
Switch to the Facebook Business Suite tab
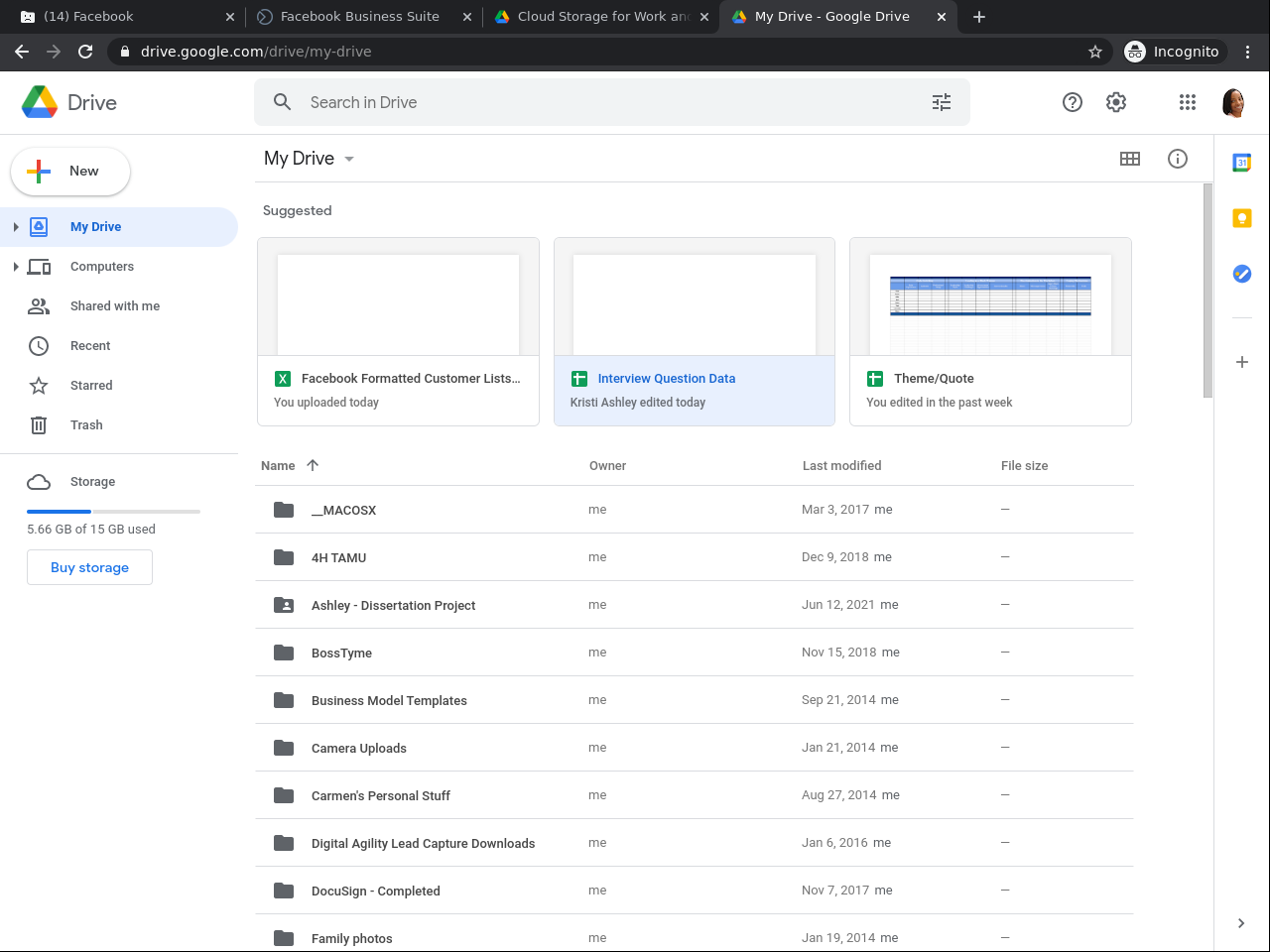point(359,17)
